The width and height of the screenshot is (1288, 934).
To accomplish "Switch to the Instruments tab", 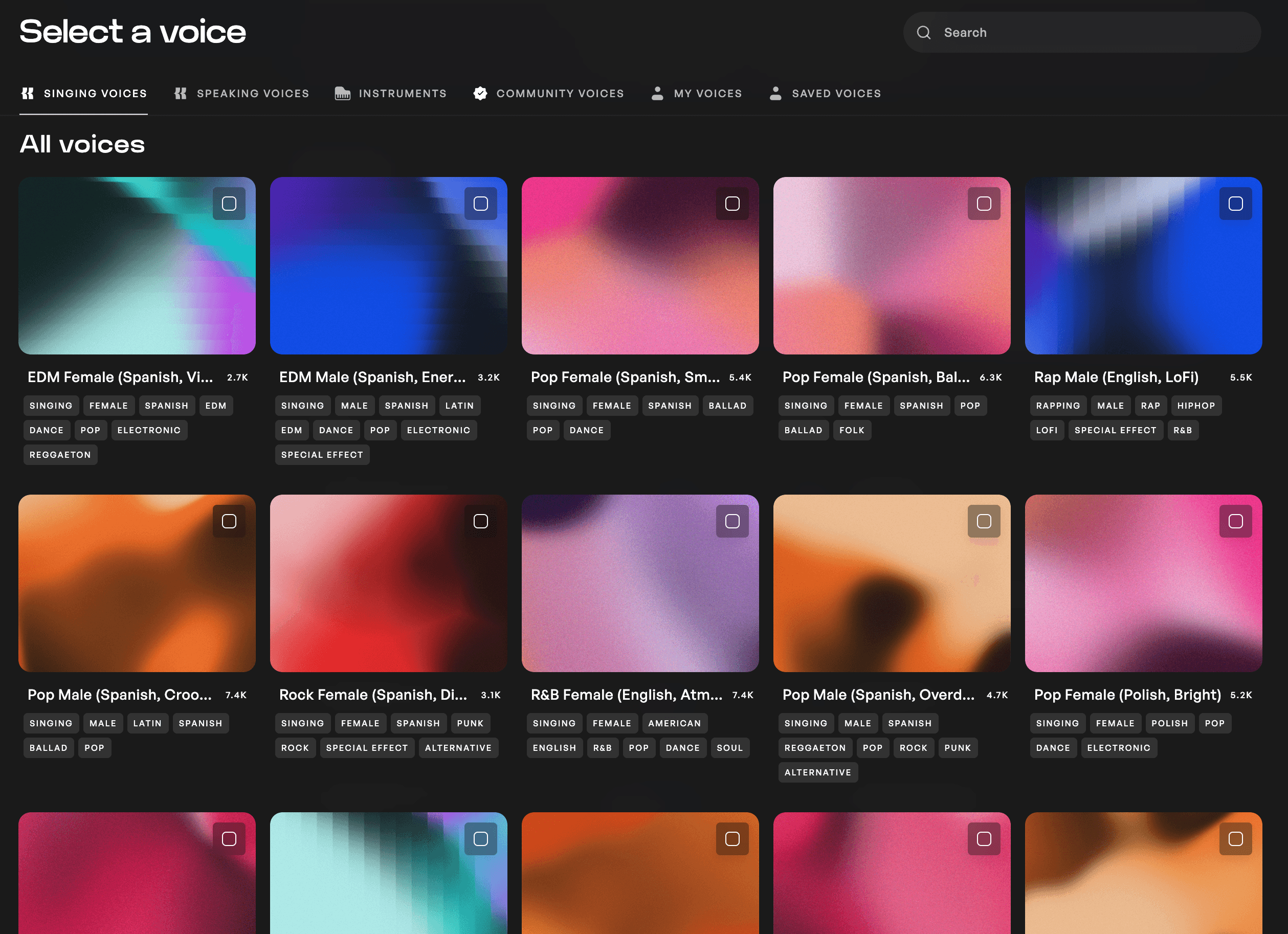I will (x=391, y=93).
